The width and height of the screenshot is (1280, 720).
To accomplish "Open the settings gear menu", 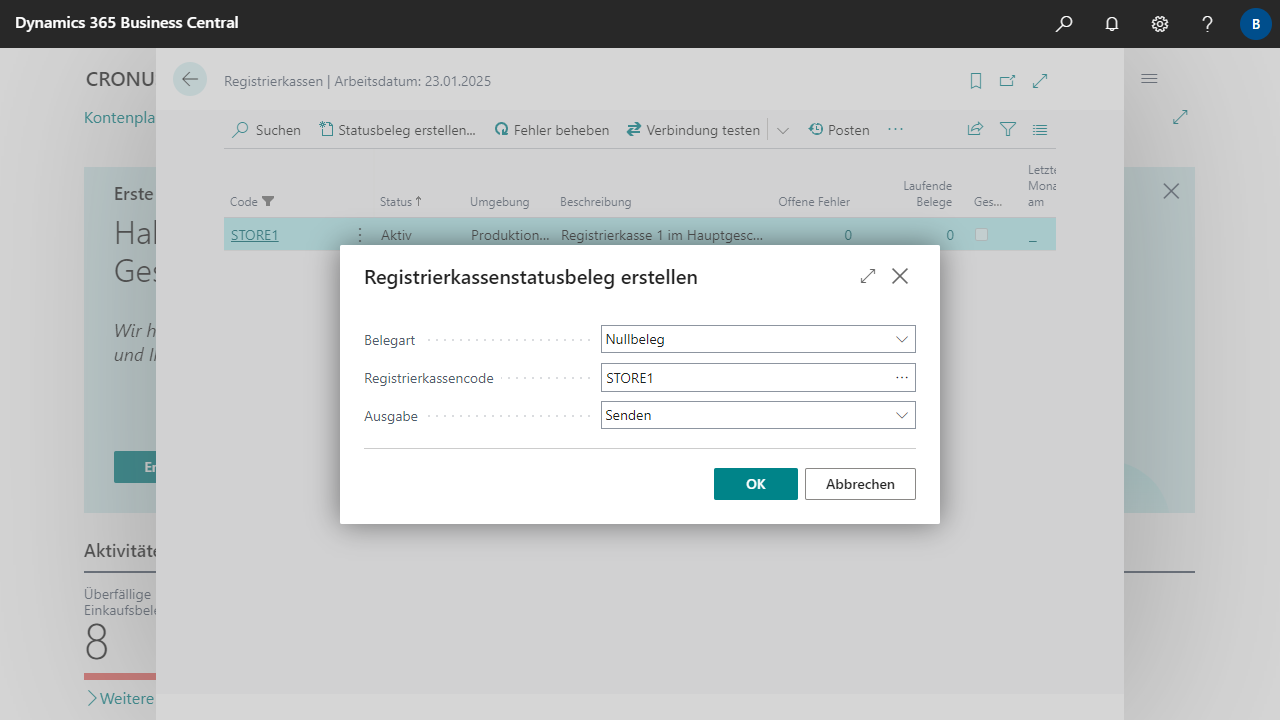I will pos(1160,24).
